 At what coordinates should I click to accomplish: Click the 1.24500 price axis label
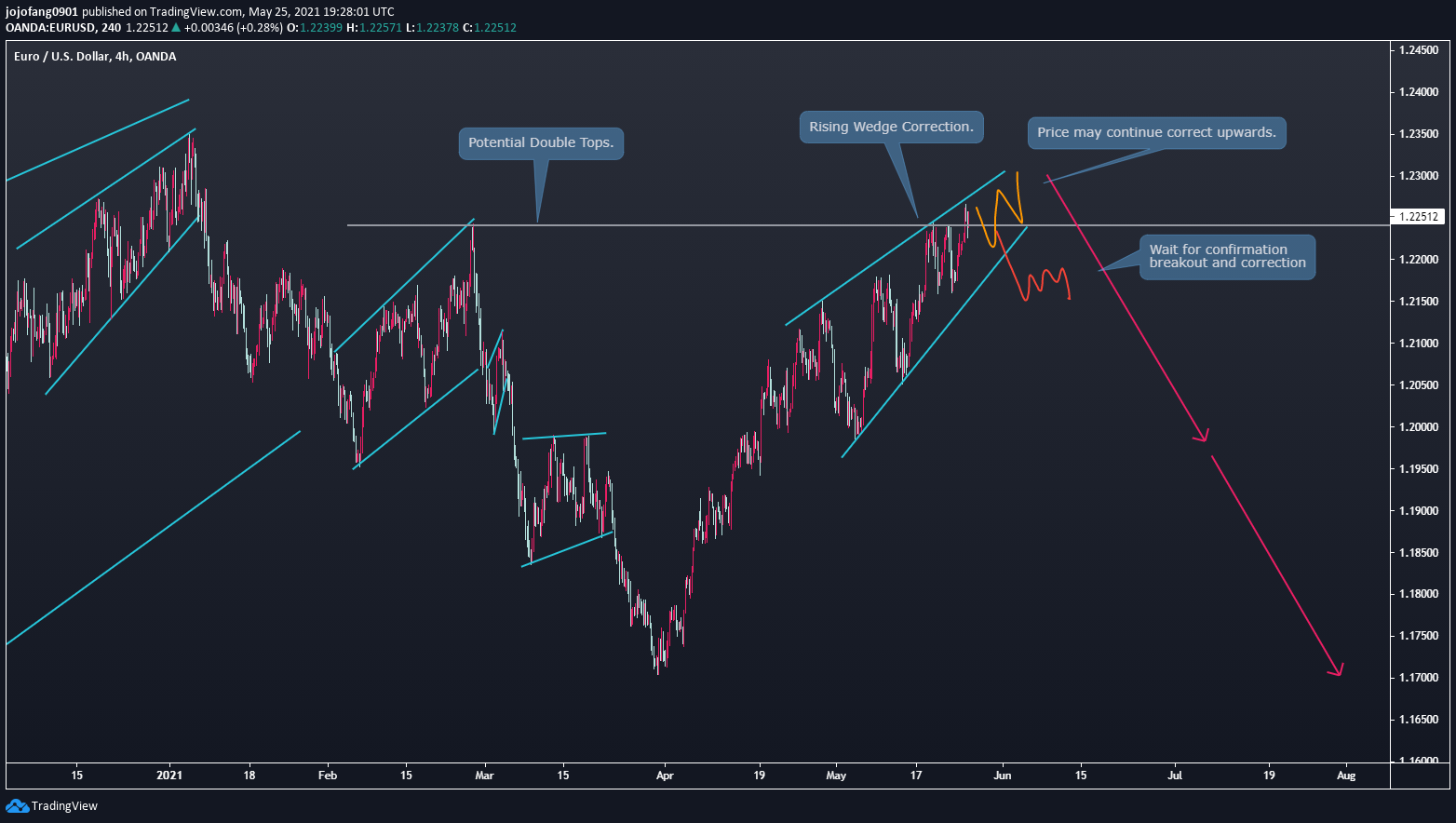click(x=1419, y=50)
